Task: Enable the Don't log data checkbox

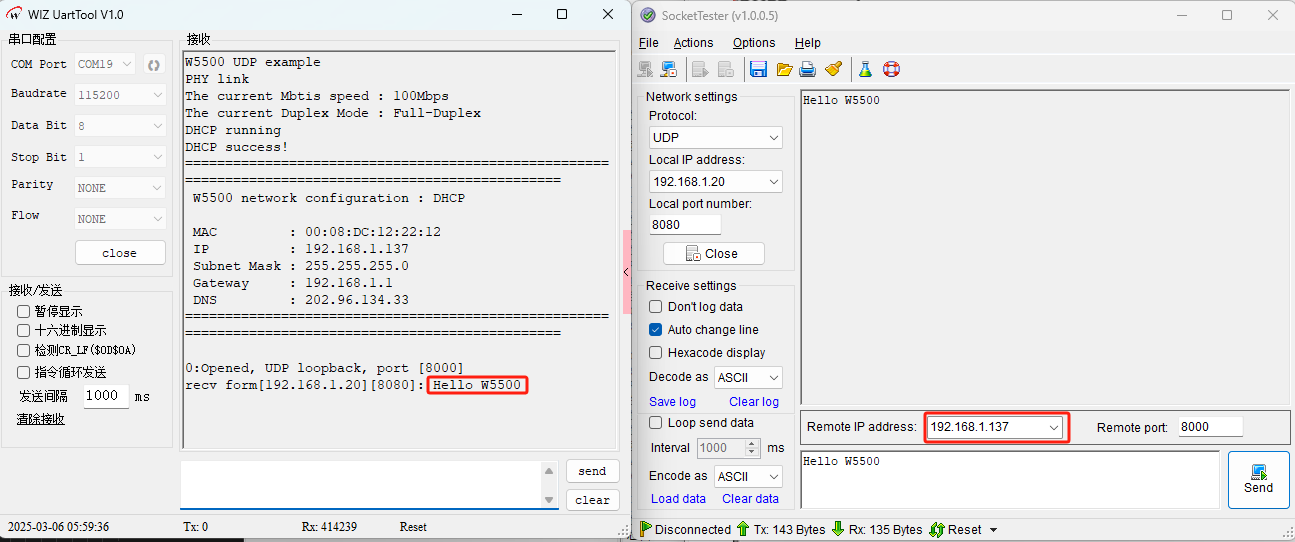Action: click(656, 307)
